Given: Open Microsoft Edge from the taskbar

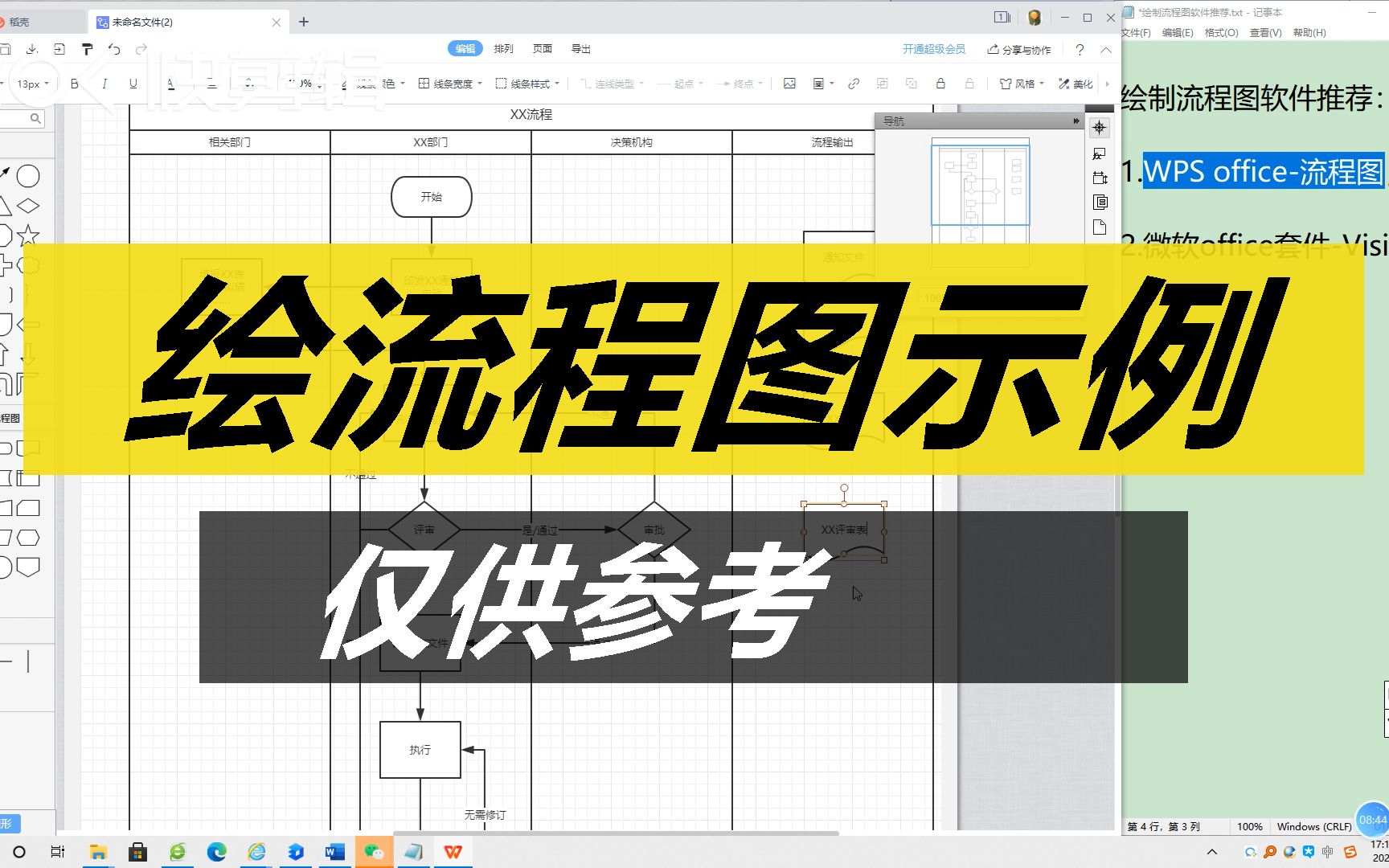Looking at the screenshot, I should point(216,852).
